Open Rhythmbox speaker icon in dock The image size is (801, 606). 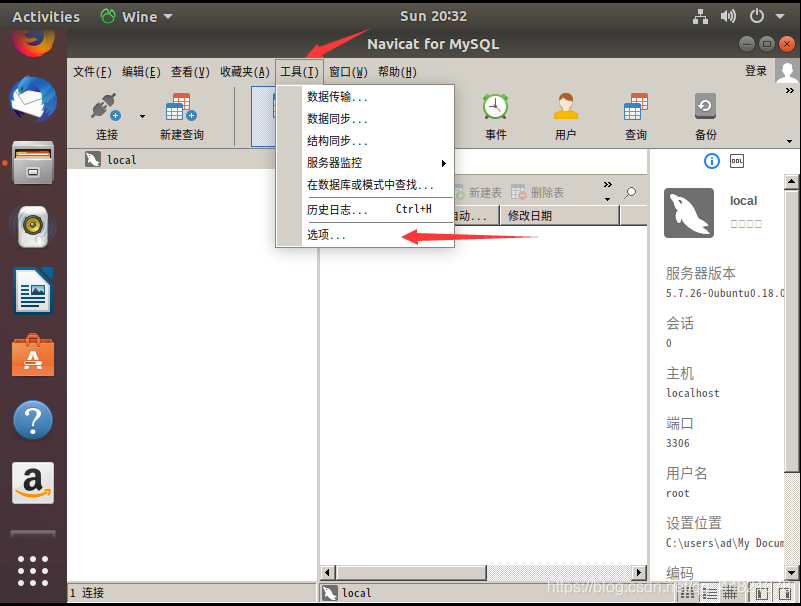tap(33, 226)
